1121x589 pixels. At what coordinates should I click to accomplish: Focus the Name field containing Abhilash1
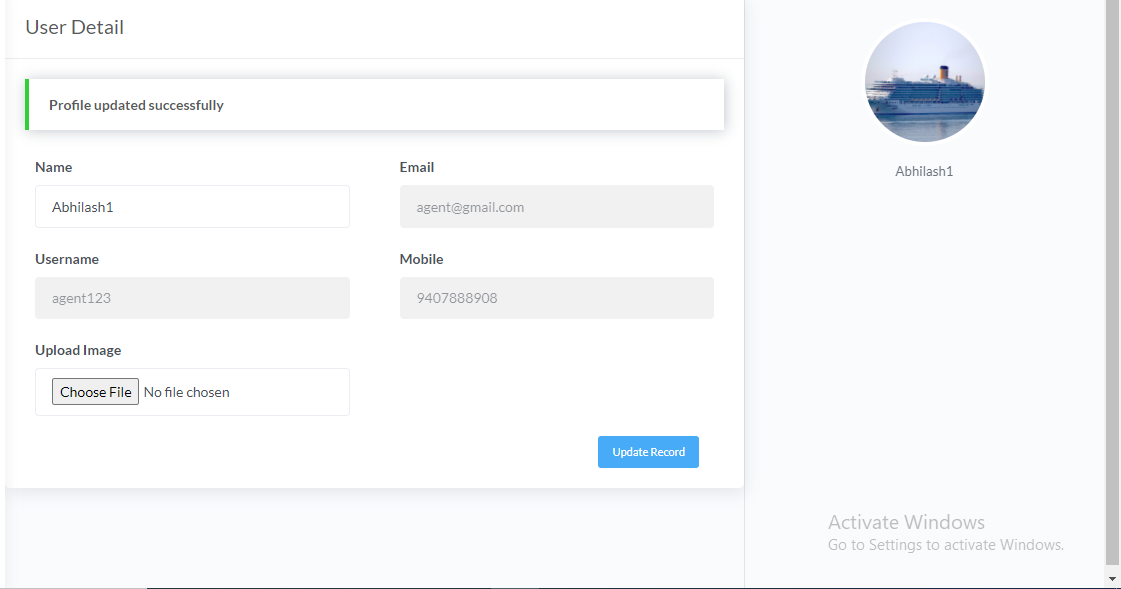coord(192,207)
